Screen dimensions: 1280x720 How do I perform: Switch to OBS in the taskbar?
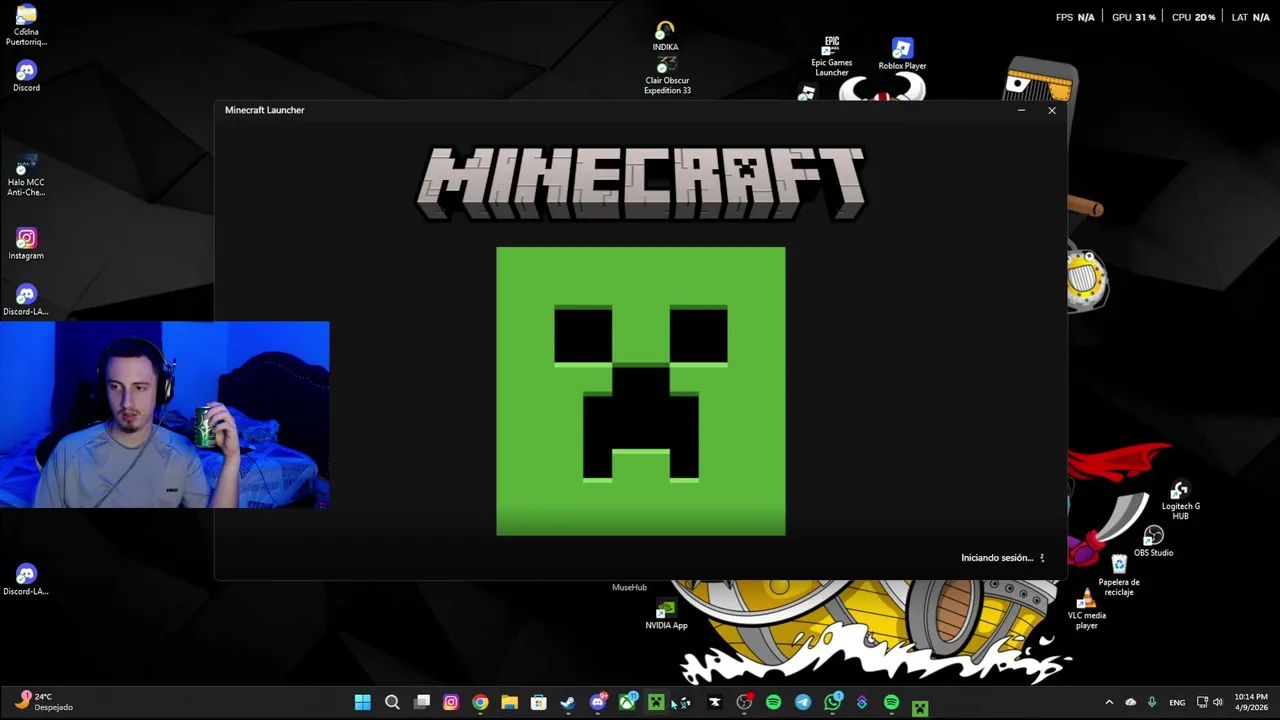pos(744,703)
